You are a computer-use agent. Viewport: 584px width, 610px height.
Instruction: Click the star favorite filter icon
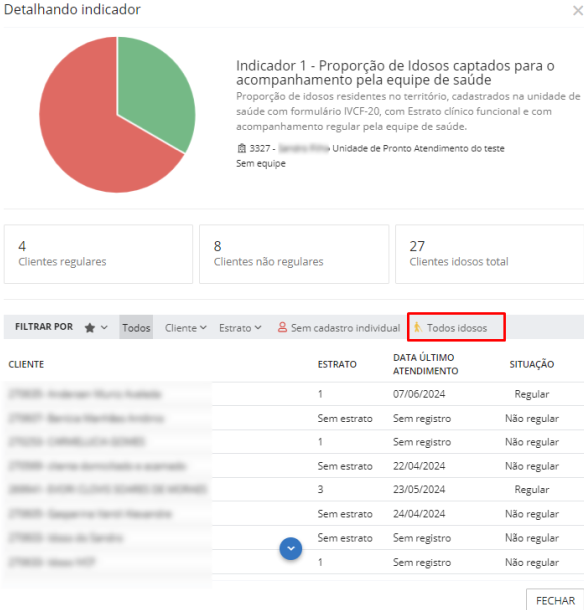pos(89,328)
